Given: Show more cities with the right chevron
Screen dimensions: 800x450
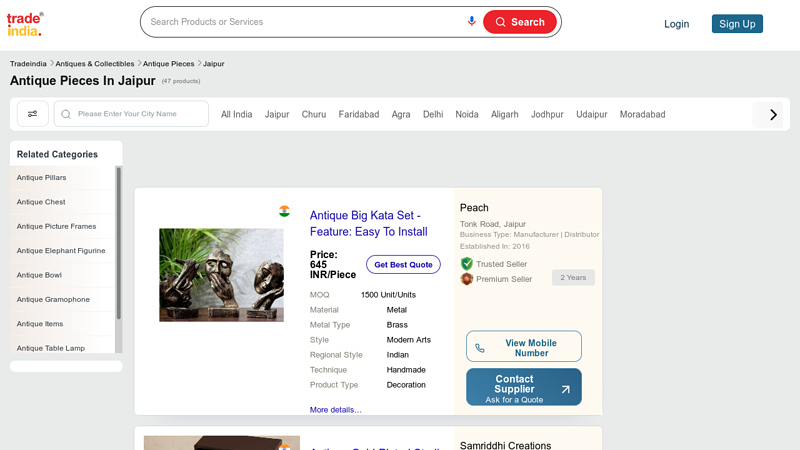Looking at the screenshot, I should (772, 115).
